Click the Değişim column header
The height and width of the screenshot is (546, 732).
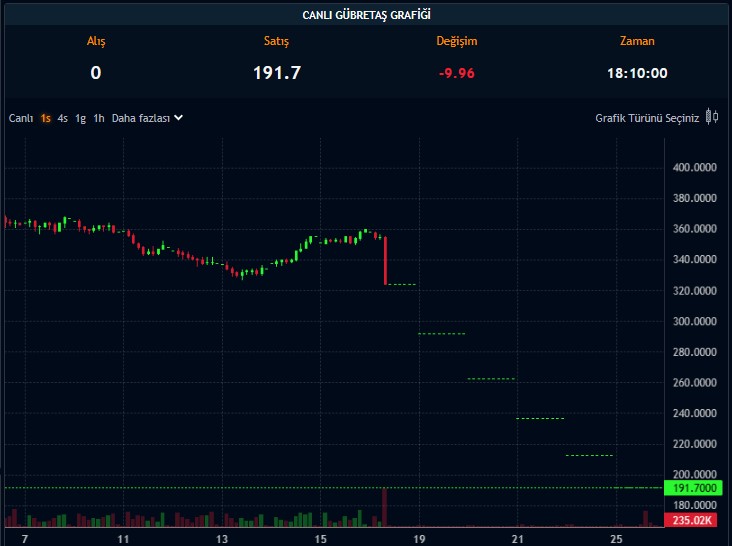click(x=457, y=41)
